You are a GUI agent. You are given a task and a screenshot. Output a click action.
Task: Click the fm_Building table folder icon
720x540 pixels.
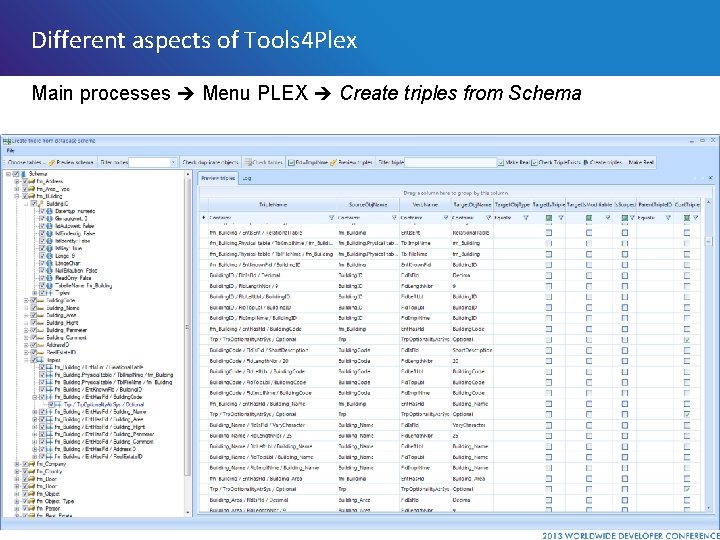click(32, 196)
